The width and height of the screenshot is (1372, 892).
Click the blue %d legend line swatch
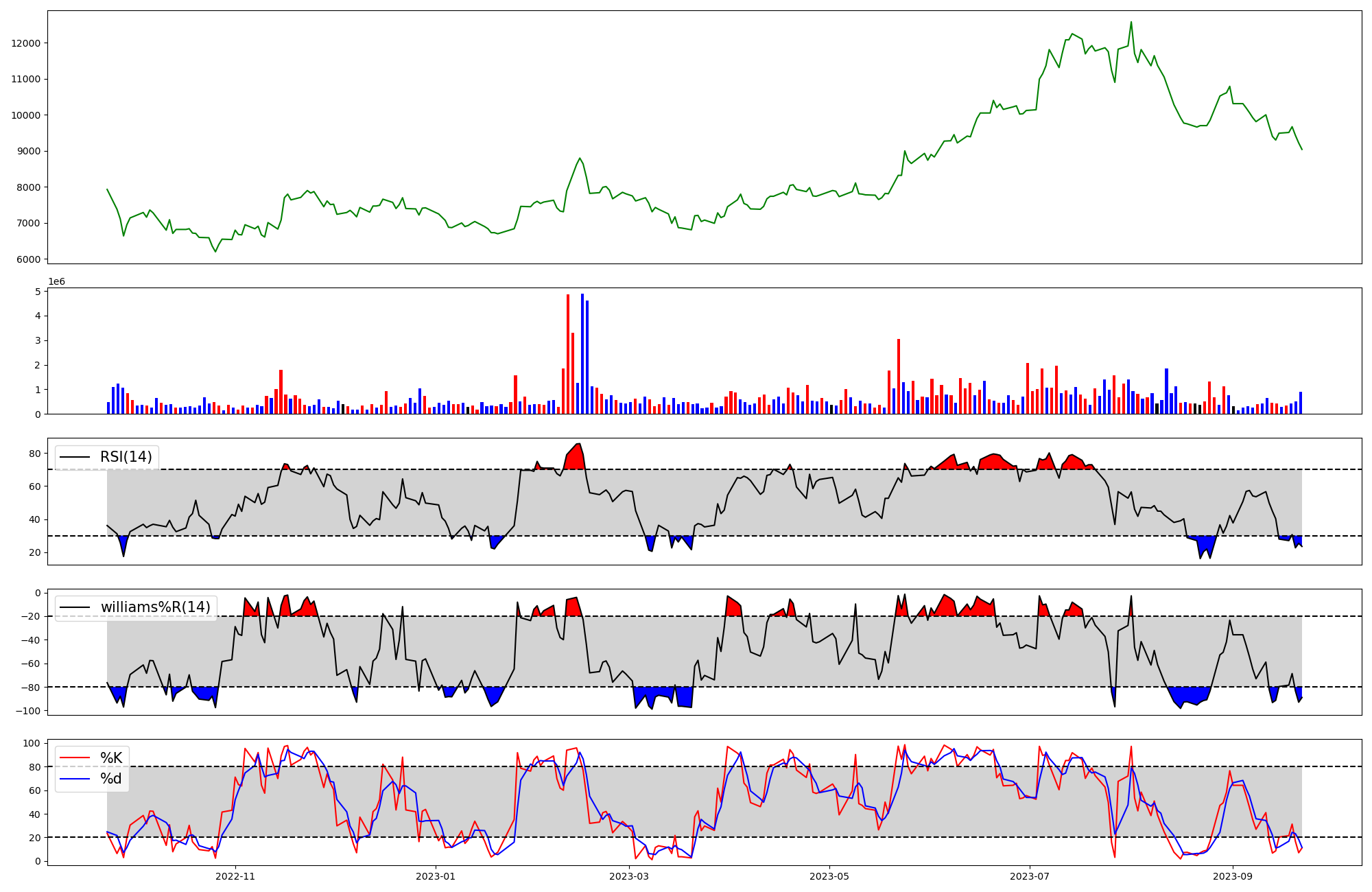[75, 779]
